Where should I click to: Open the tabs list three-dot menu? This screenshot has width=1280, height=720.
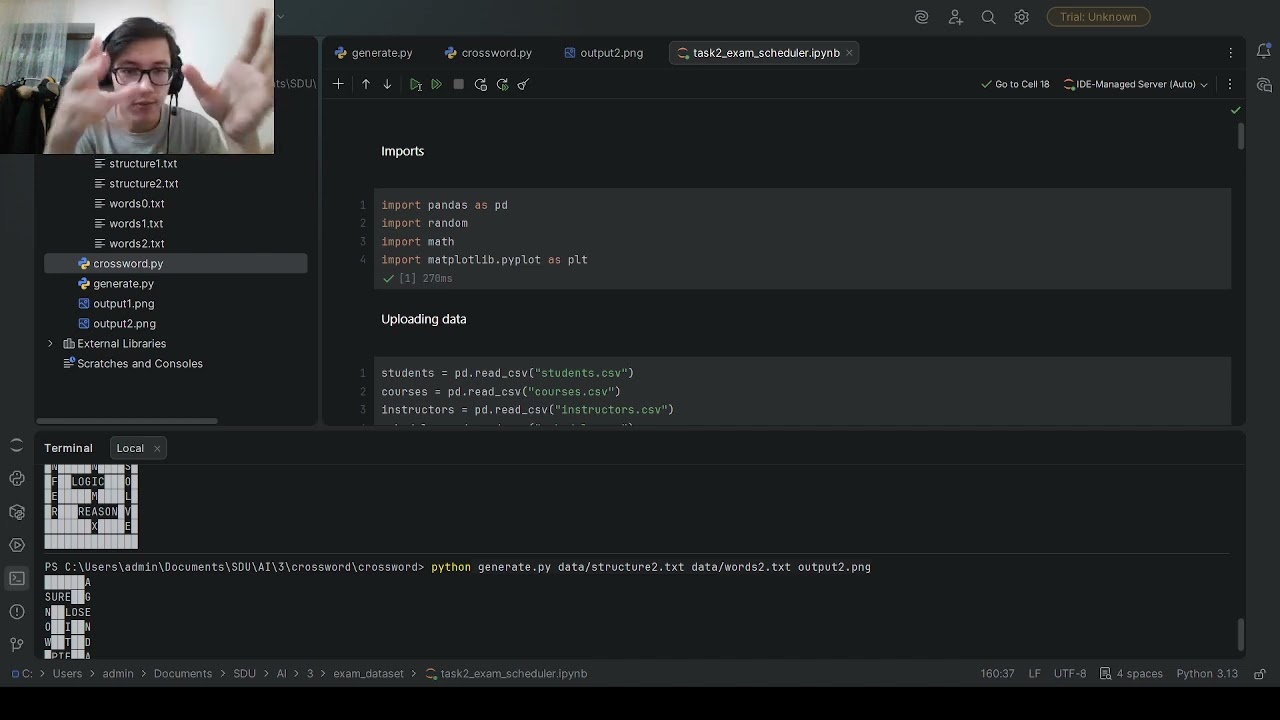coord(1231,53)
